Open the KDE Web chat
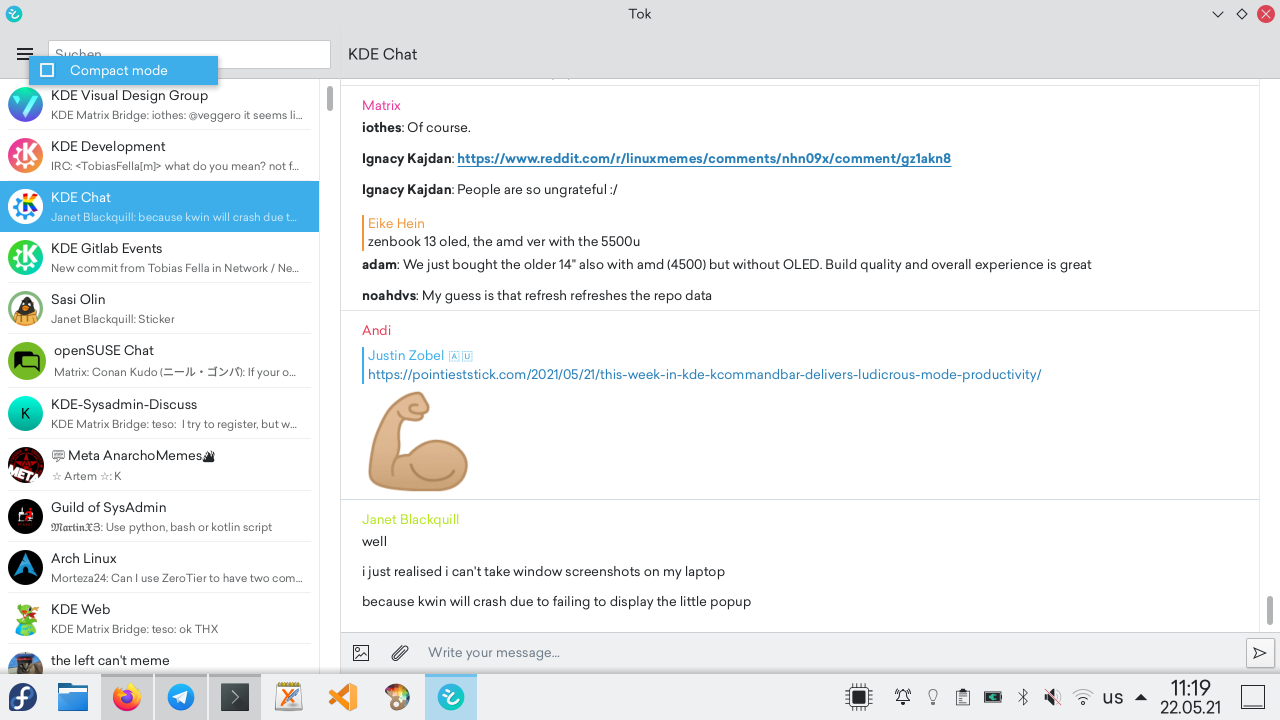Viewport: 1280px width, 720px height. click(160, 619)
